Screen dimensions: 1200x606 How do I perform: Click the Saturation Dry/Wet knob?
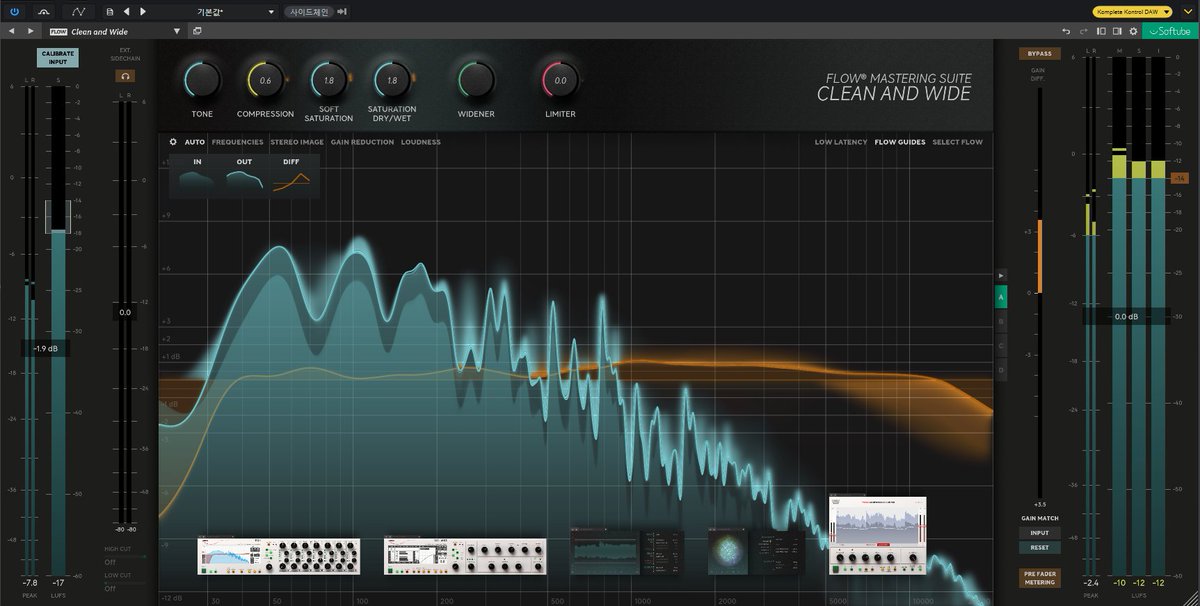391,80
